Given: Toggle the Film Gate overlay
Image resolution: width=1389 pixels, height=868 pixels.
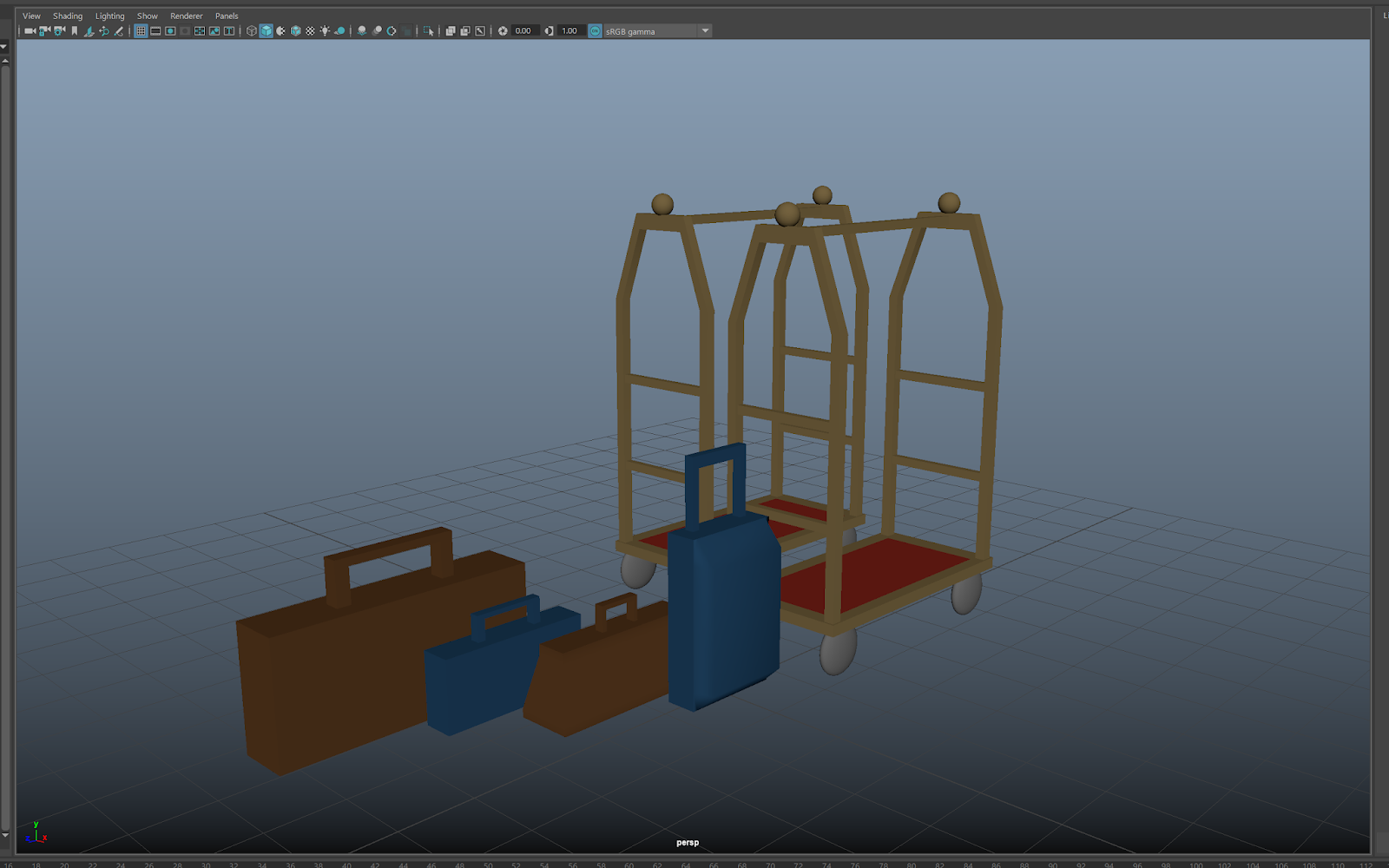Looking at the screenshot, I should (x=155, y=31).
